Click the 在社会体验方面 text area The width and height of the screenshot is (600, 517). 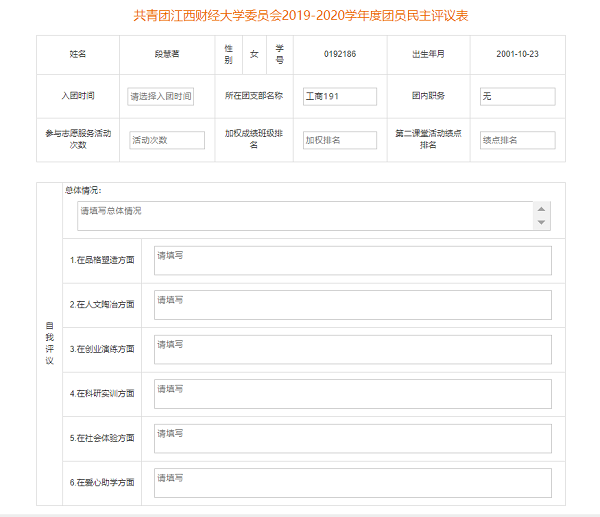pos(352,439)
